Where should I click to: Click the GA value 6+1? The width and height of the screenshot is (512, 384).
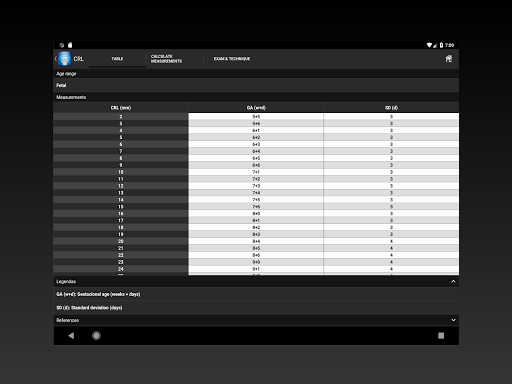256,130
